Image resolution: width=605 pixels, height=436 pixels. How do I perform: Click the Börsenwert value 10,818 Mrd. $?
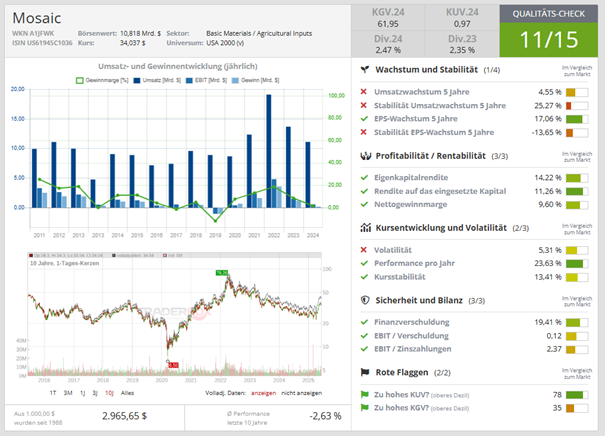140,34
